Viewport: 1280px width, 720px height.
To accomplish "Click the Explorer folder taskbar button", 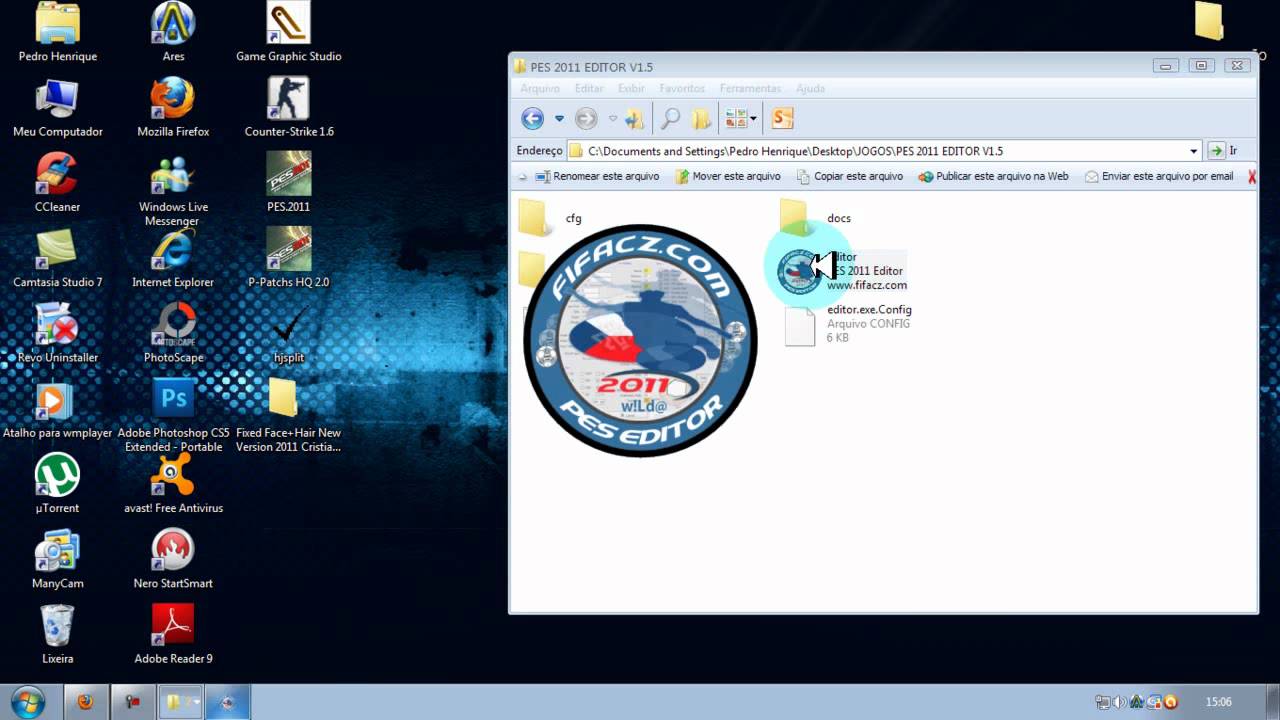I will tap(180, 702).
